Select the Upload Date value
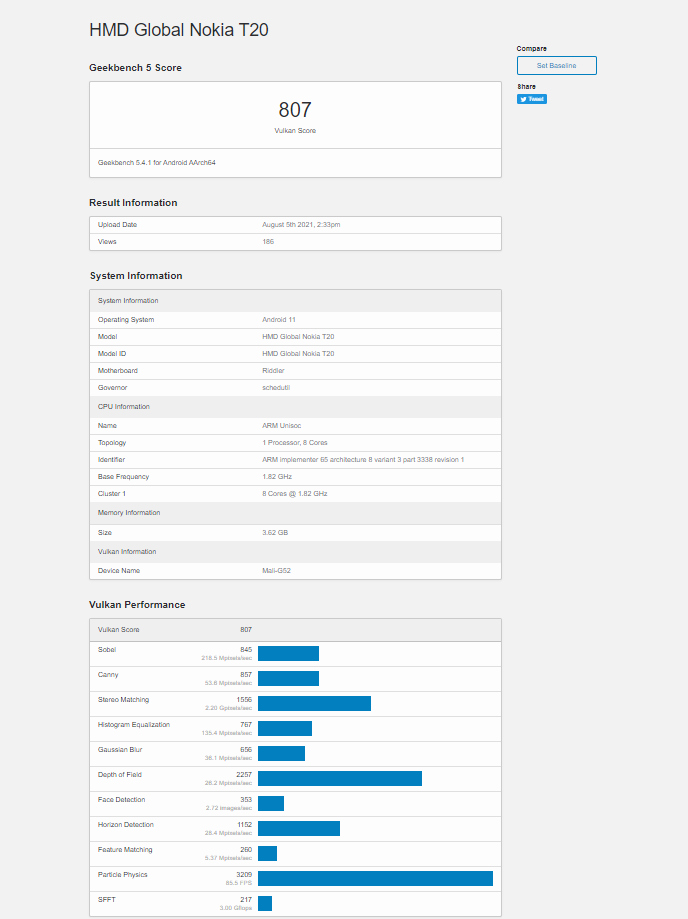This screenshot has height=919, width=688. tap(301, 225)
